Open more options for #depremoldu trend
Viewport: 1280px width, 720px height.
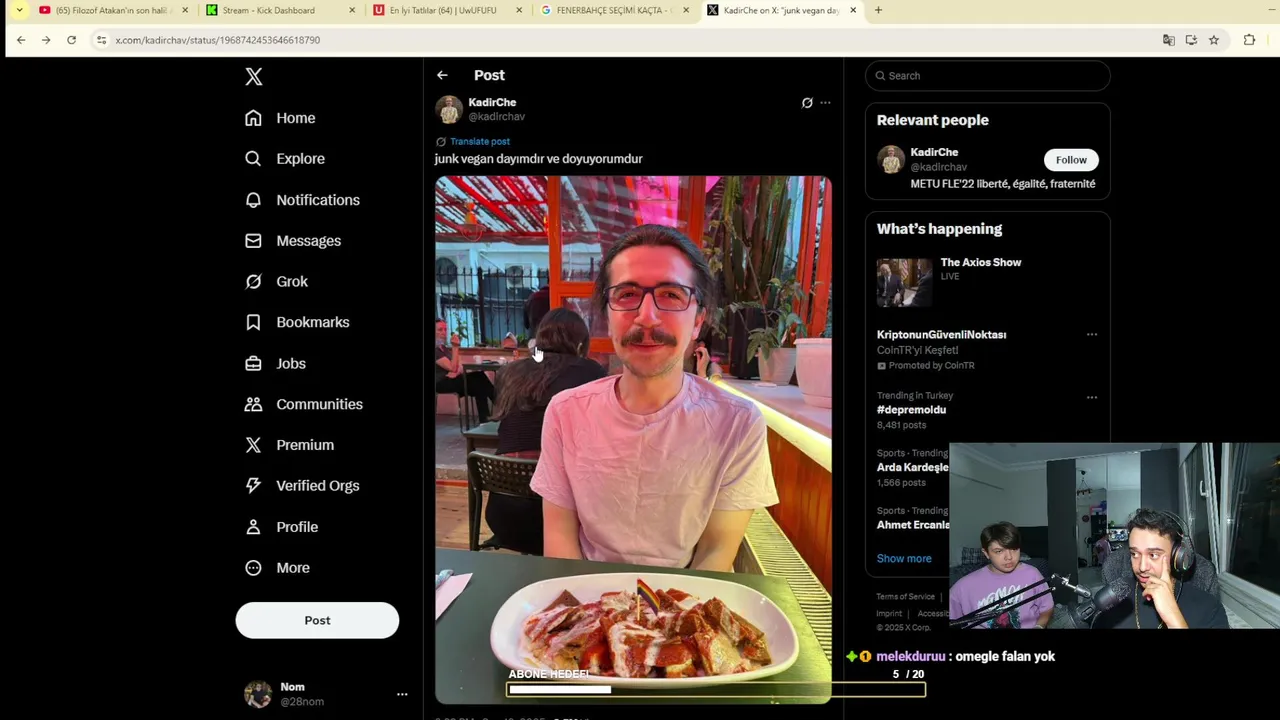pyautogui.click(x=1092, y=397)
